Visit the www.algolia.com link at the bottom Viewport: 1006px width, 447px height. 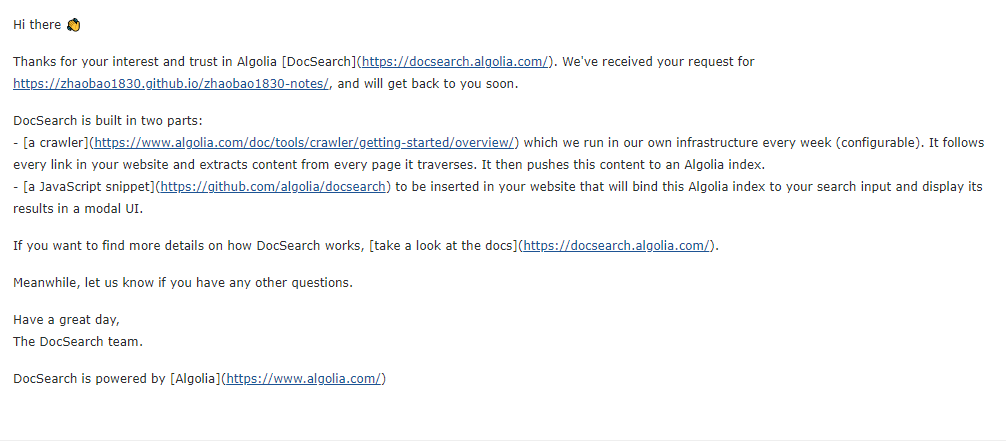tap(304, 379)
